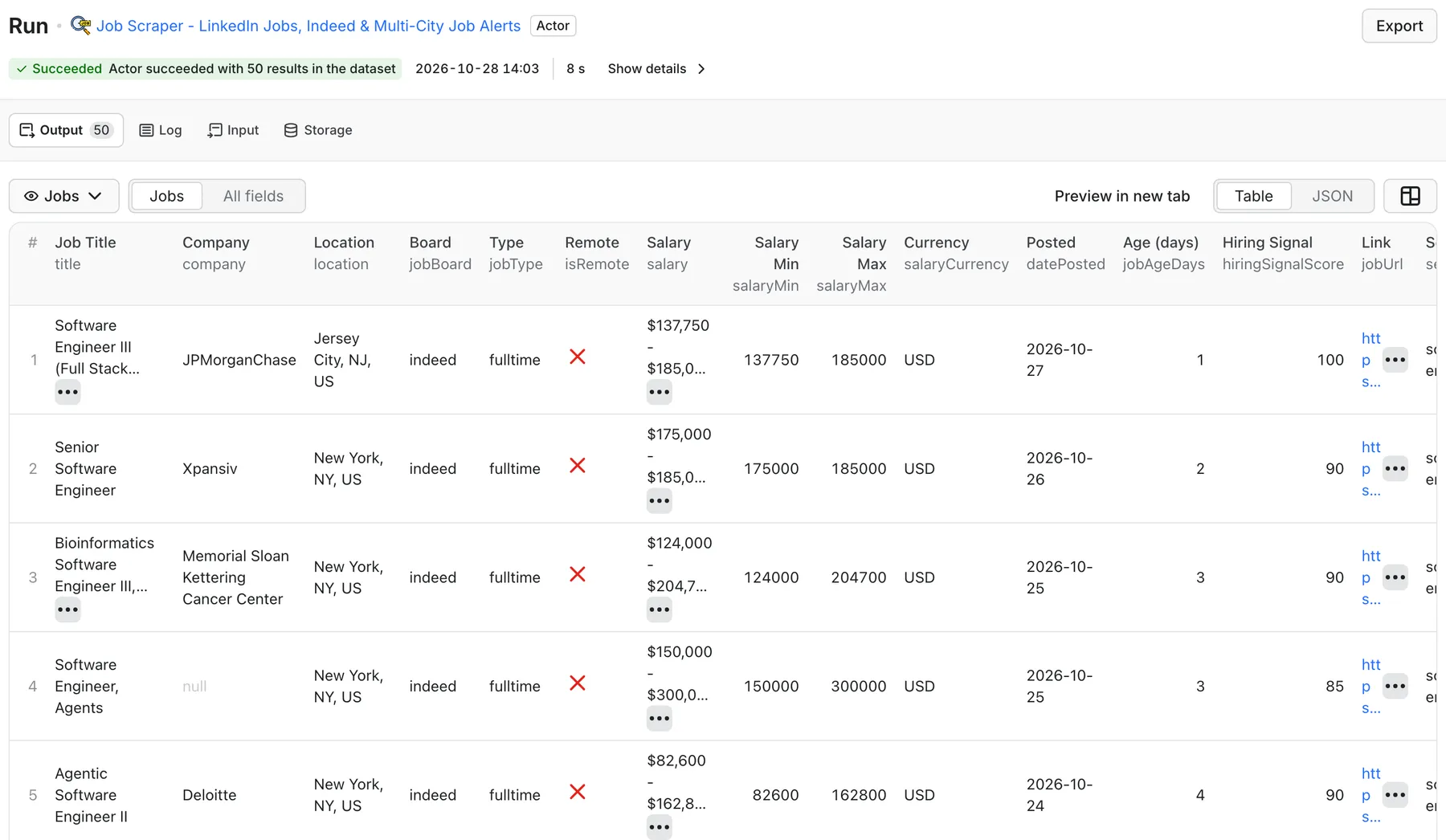Open the Input tab
The image size is (1446, 840).
[x=233, y=130]
